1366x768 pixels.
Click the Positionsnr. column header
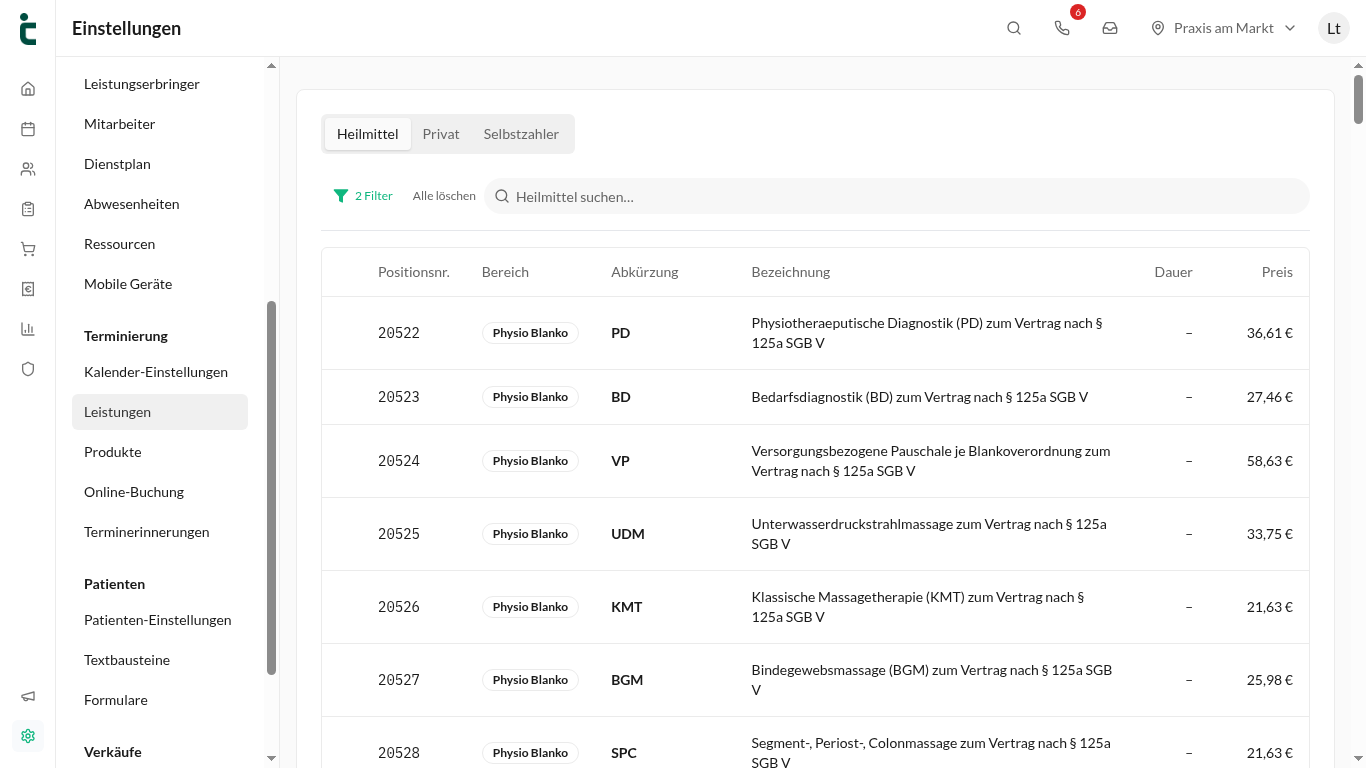[413, 272]
